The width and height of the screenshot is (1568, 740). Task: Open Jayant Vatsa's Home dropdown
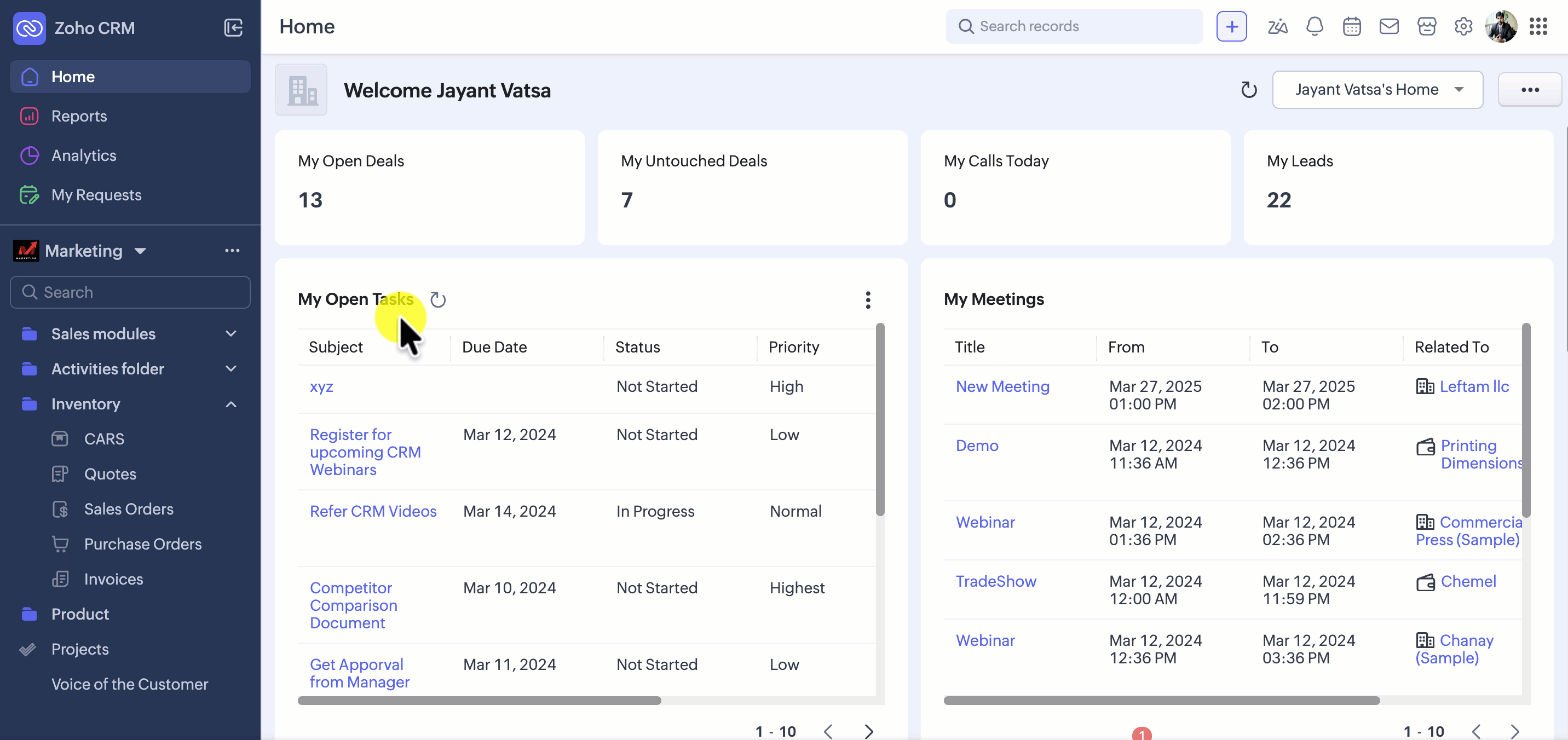tap(1377, 89)
